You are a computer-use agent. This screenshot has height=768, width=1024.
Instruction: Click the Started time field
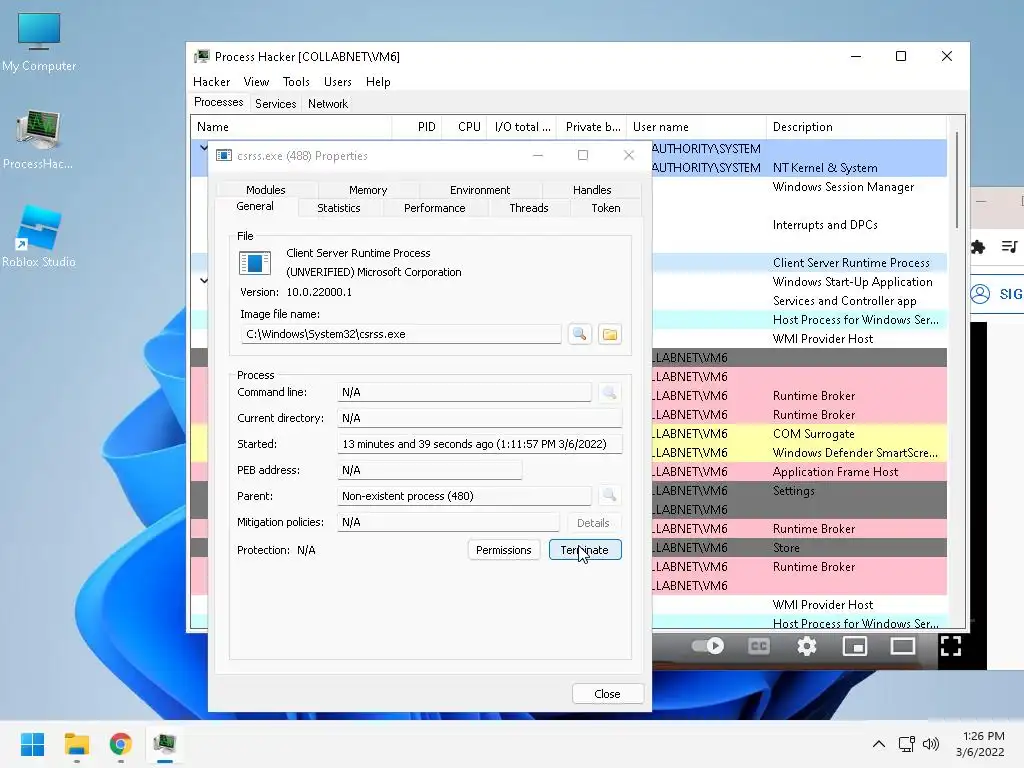coord(480,444)
